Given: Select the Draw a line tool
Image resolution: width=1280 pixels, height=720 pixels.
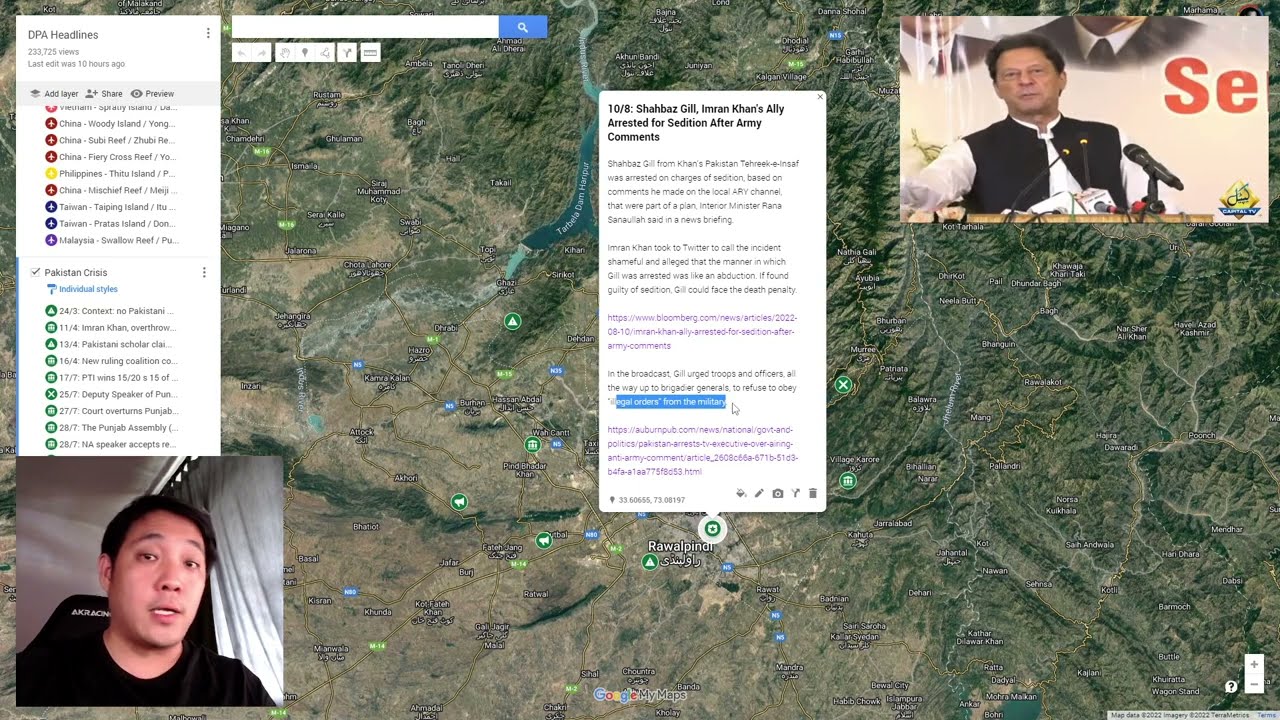Looking at the screenshot, I should click(326, 53).
